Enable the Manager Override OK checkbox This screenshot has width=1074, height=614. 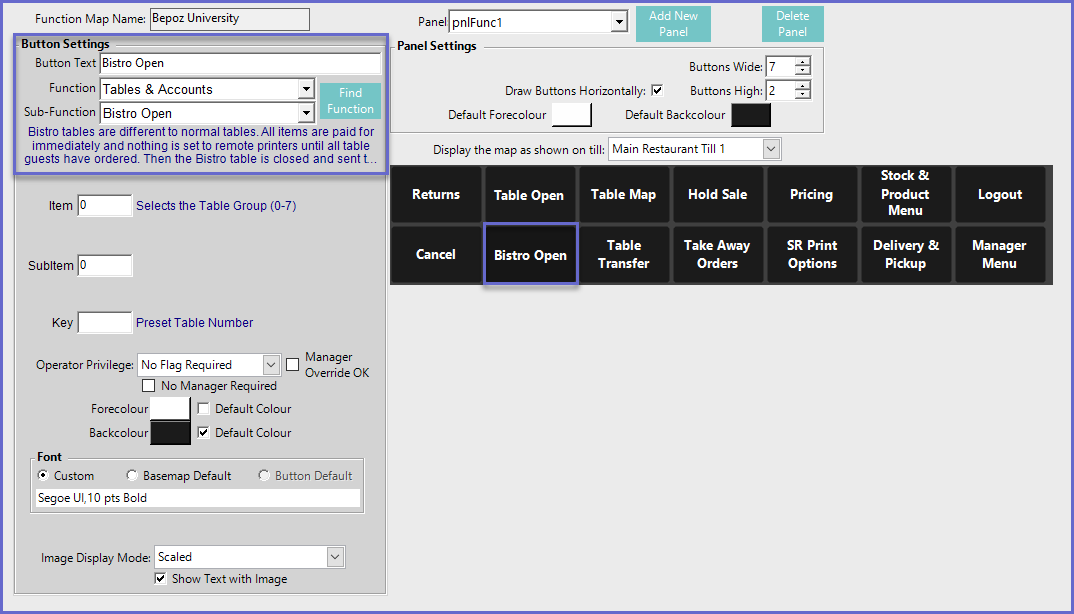pyautogui.click(x=292, y=365)
